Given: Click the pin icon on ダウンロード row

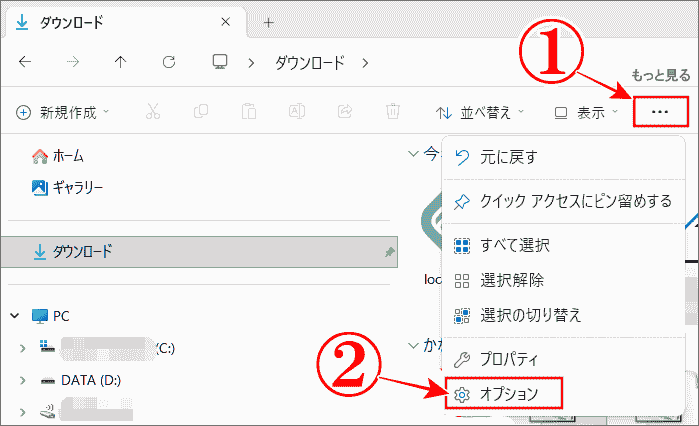Looking at the screenshot, I should pos(390,252).
